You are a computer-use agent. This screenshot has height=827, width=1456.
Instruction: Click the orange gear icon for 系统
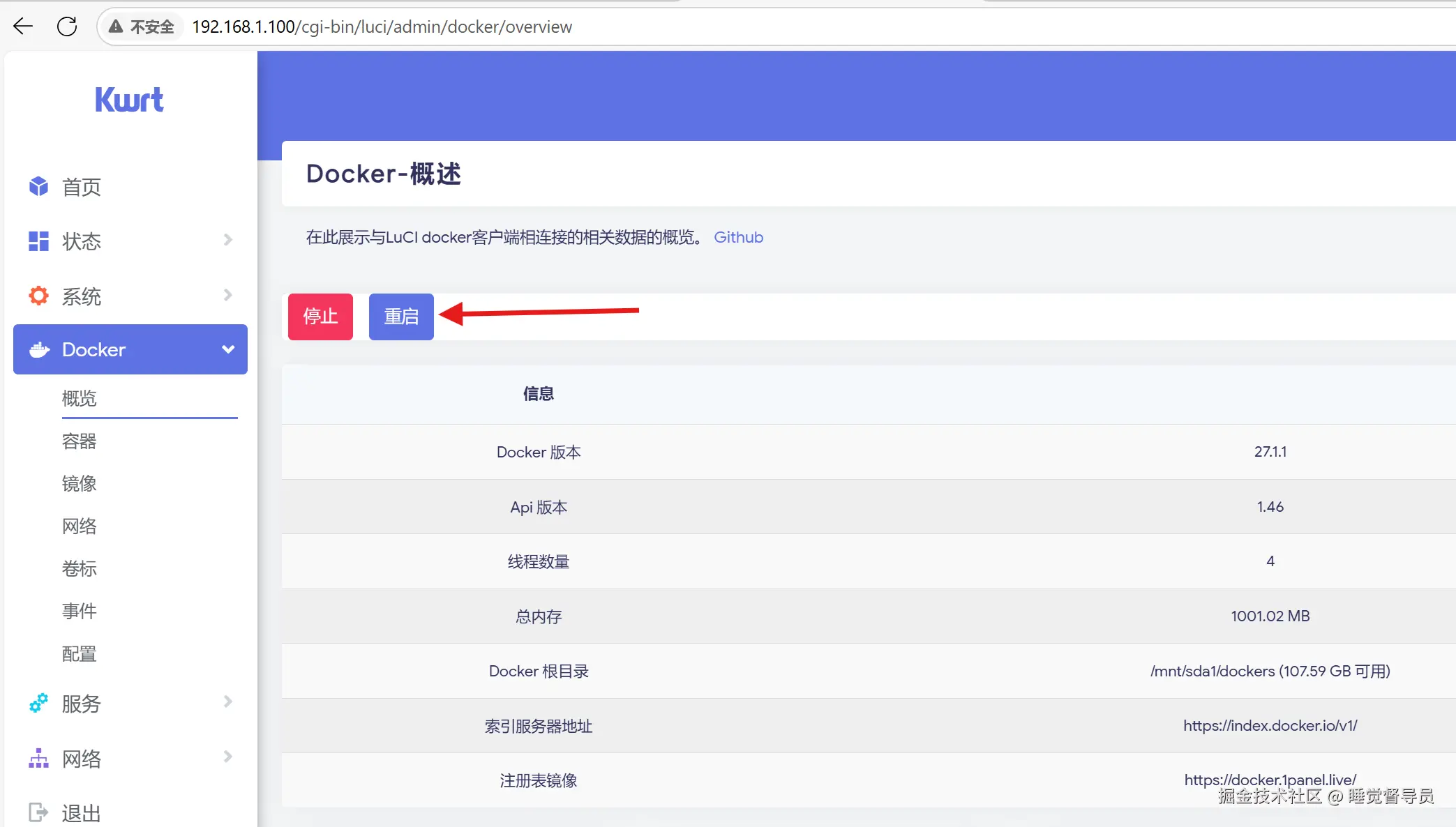click(38, 296)
